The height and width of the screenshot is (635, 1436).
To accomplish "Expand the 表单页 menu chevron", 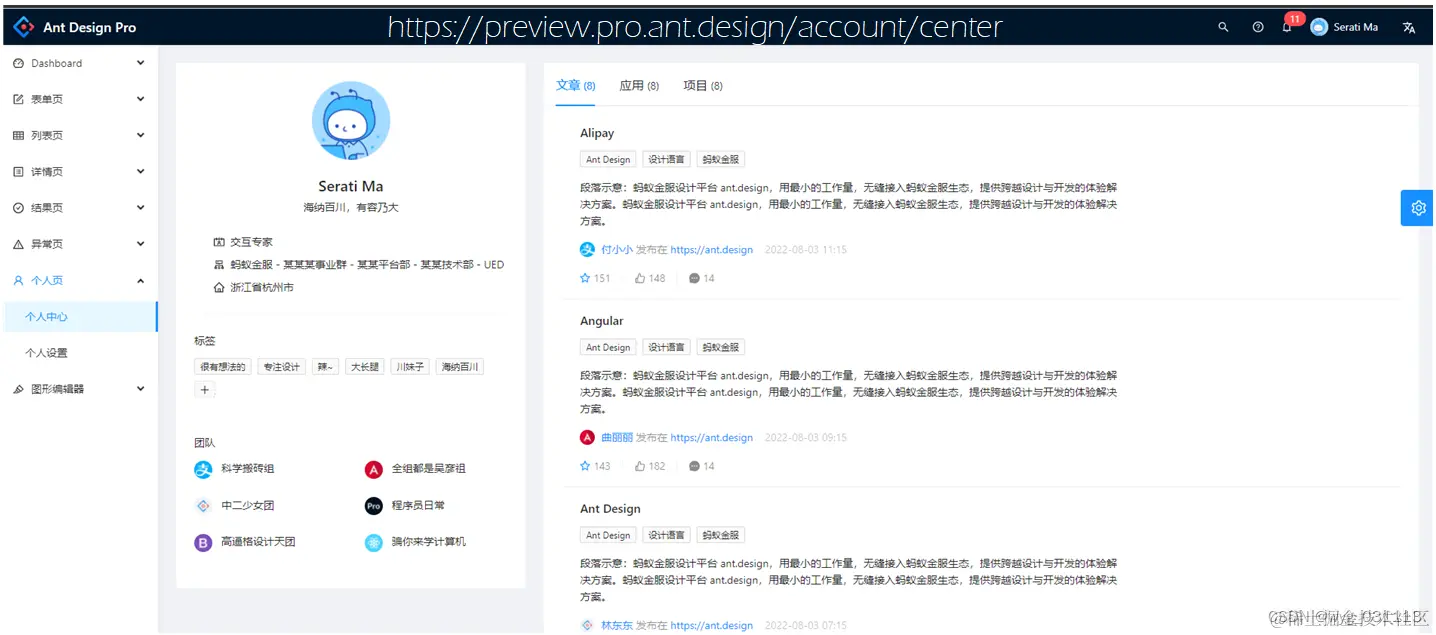I will pyautogui.click(x=140, y=99).
